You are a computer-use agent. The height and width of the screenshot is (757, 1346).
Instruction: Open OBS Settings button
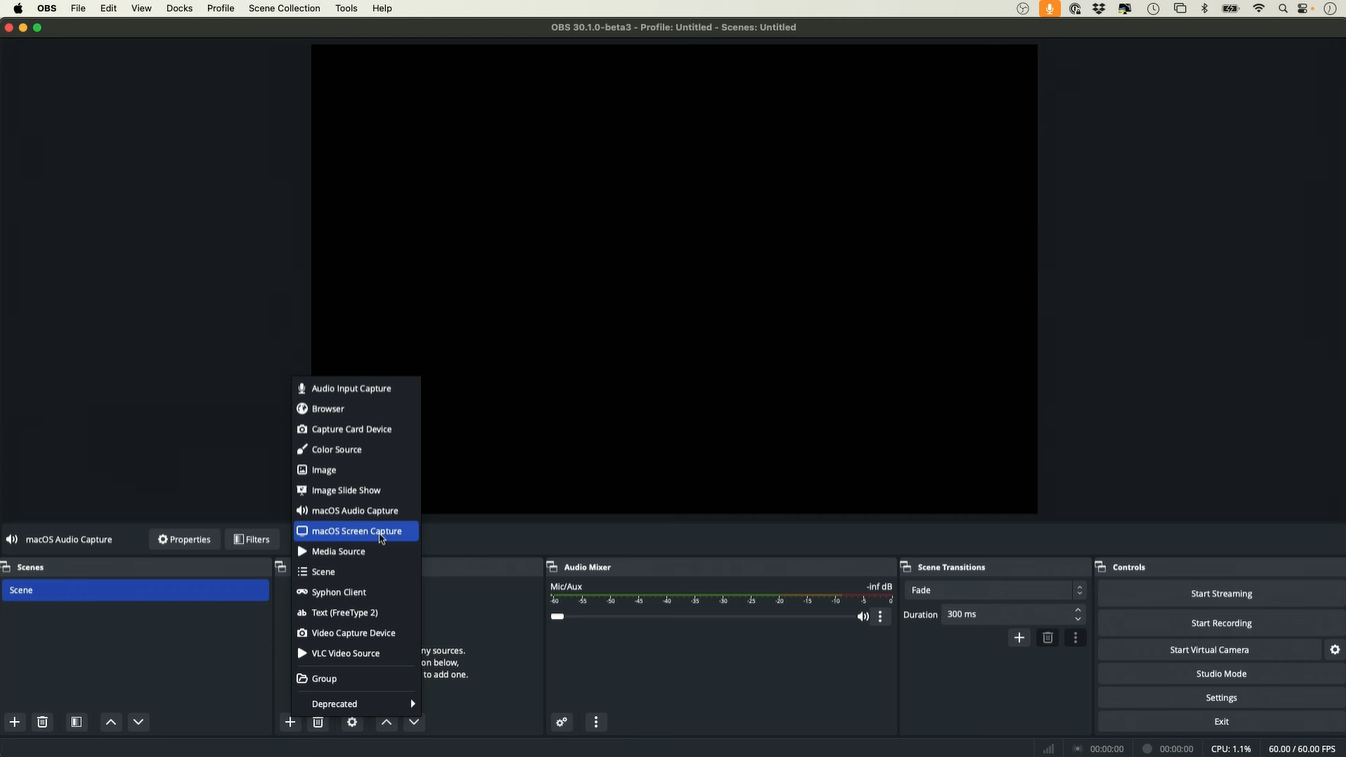click(x=1221, y=698)
